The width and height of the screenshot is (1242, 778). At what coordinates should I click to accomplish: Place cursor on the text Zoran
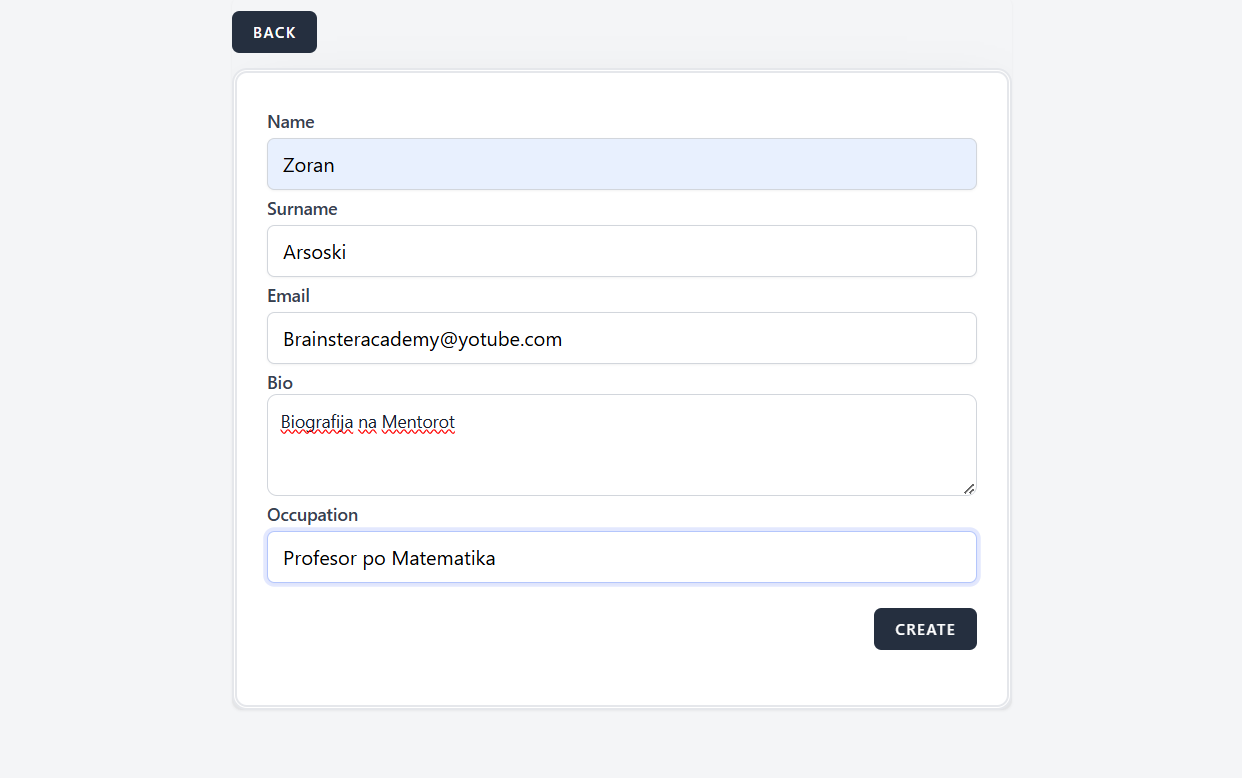pos(308,165)
